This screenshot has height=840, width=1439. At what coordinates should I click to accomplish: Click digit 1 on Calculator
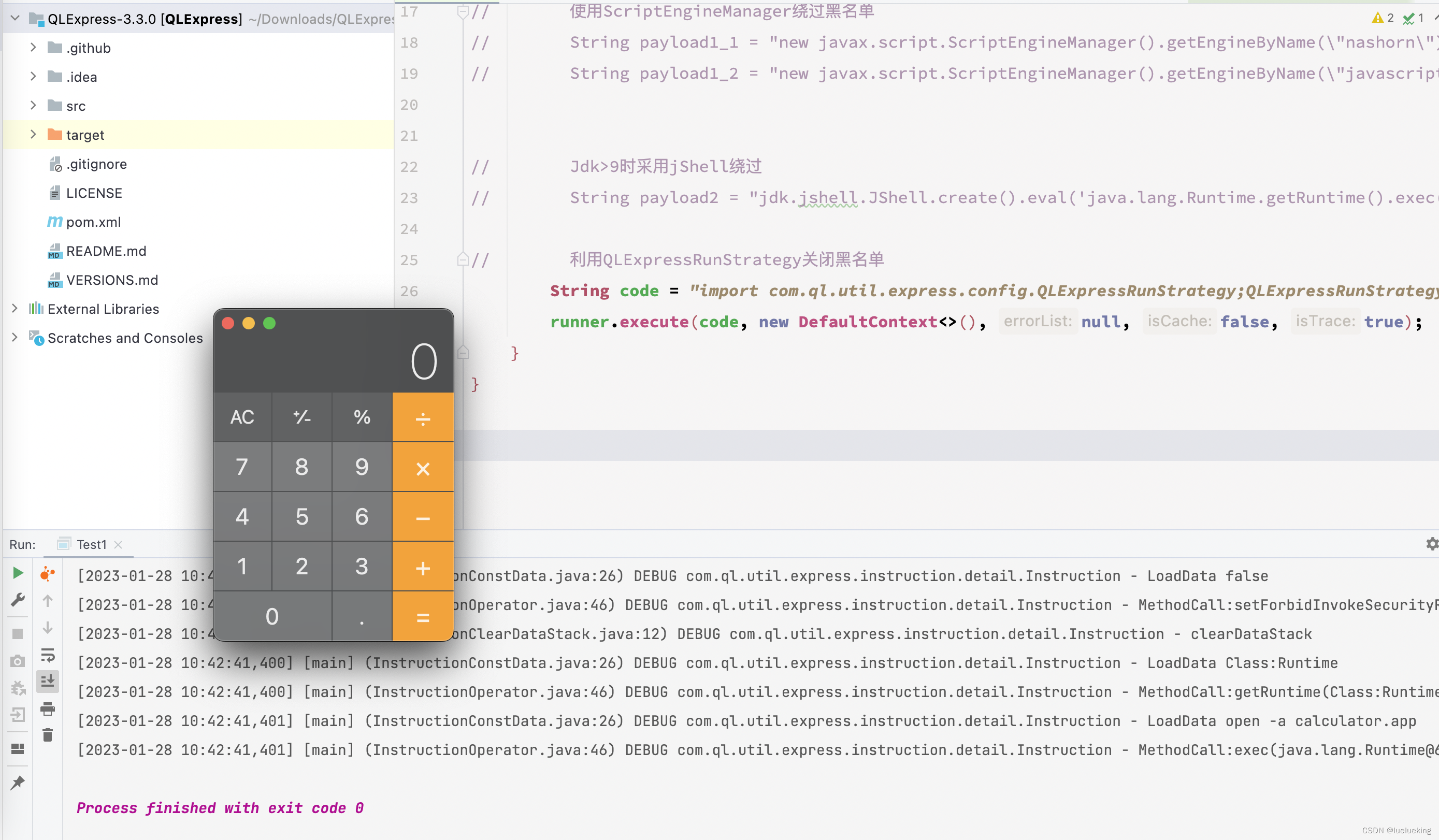(242, 567)
